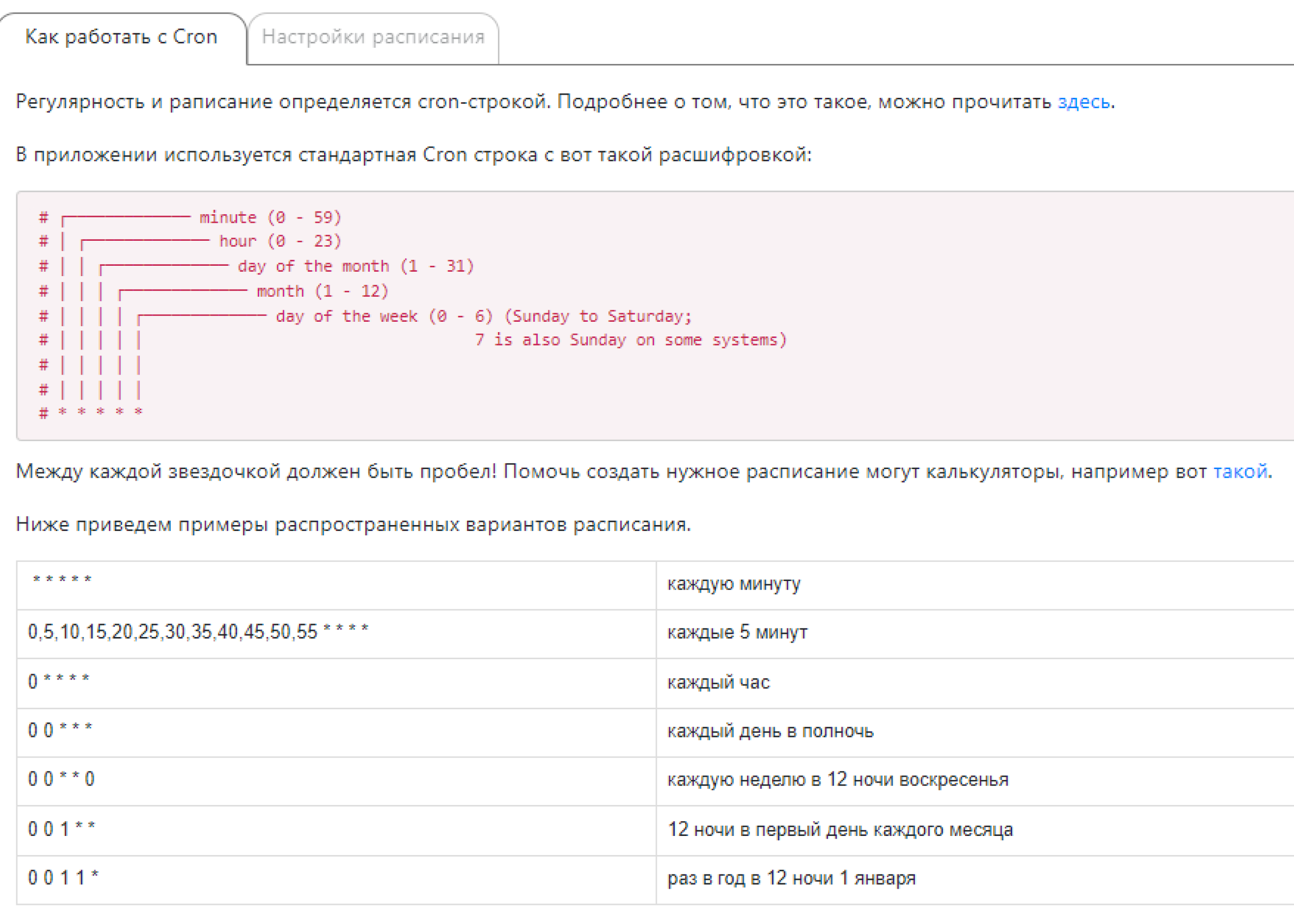The width and height of the screenshot is (1294, 924).
Task: Click 'раз в год в 12 ночи 1 января' cell
Action: click(x=791, y=878)
